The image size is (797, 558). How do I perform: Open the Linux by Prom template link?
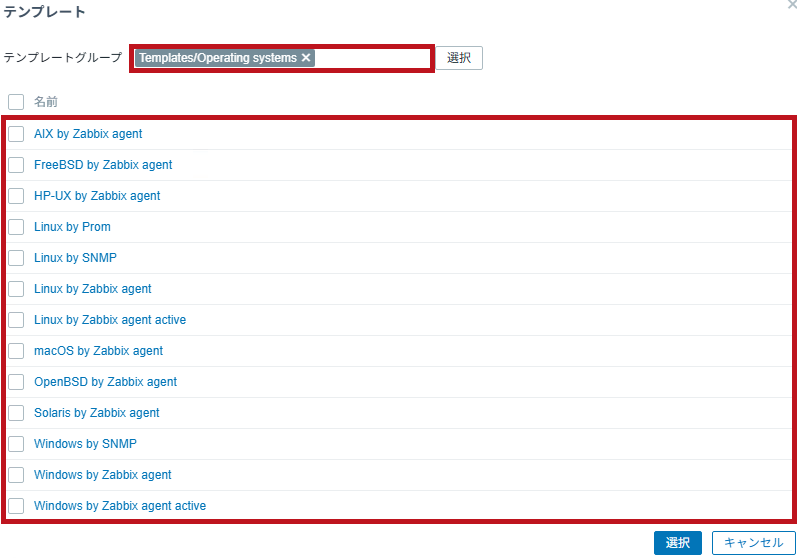tap(72, 227)
